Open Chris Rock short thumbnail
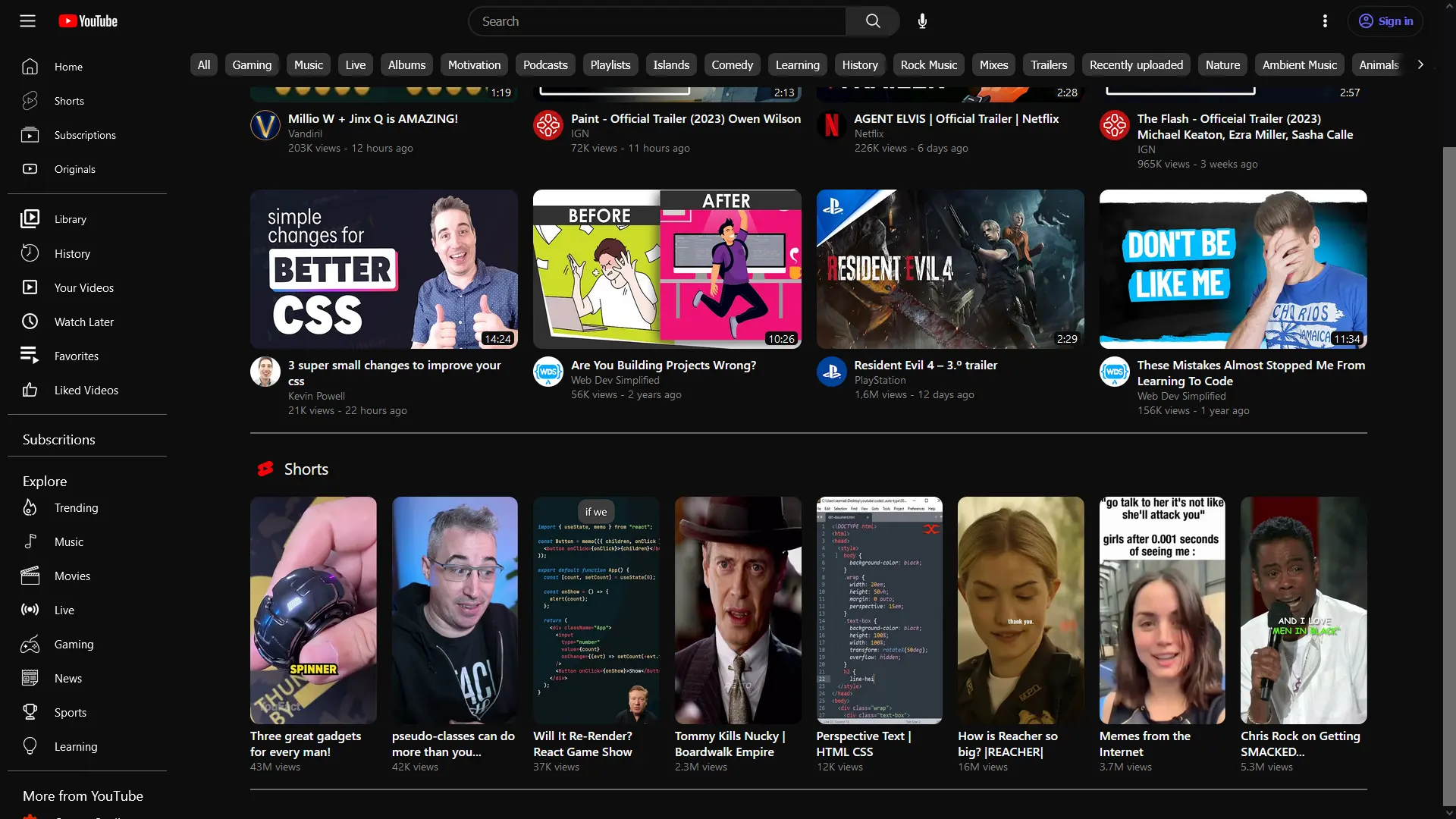1456x819 pixels. 1304,610
